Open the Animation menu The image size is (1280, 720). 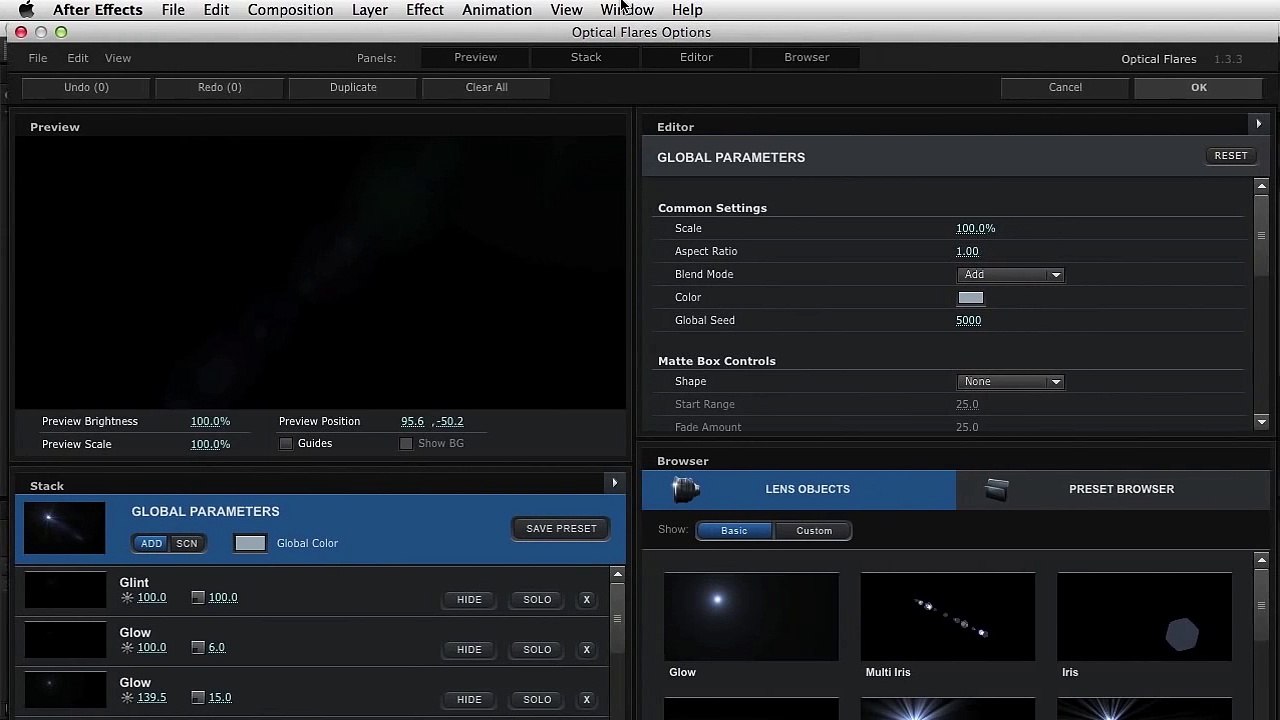497,10
